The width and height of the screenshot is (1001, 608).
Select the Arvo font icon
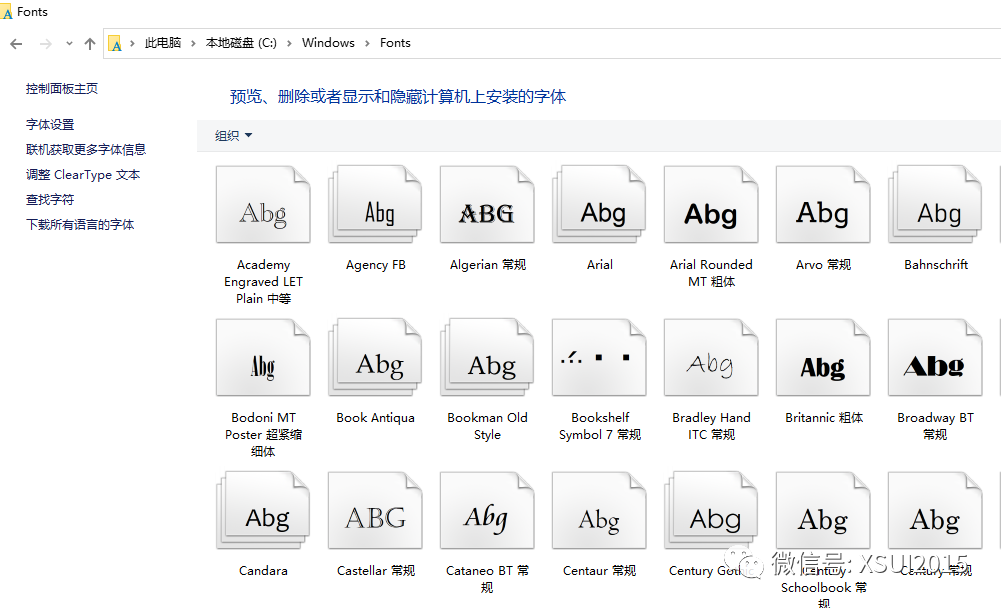click(824, 204)
